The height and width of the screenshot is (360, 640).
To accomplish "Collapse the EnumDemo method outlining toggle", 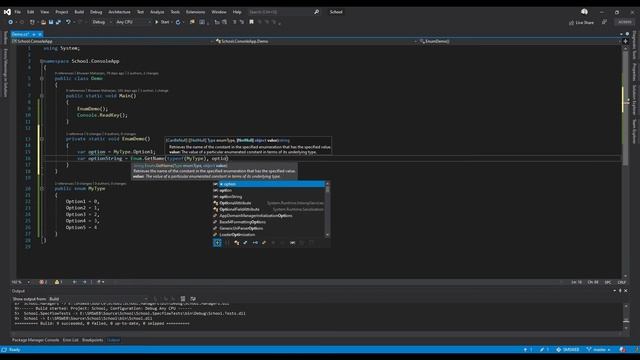I will [42, 139].
